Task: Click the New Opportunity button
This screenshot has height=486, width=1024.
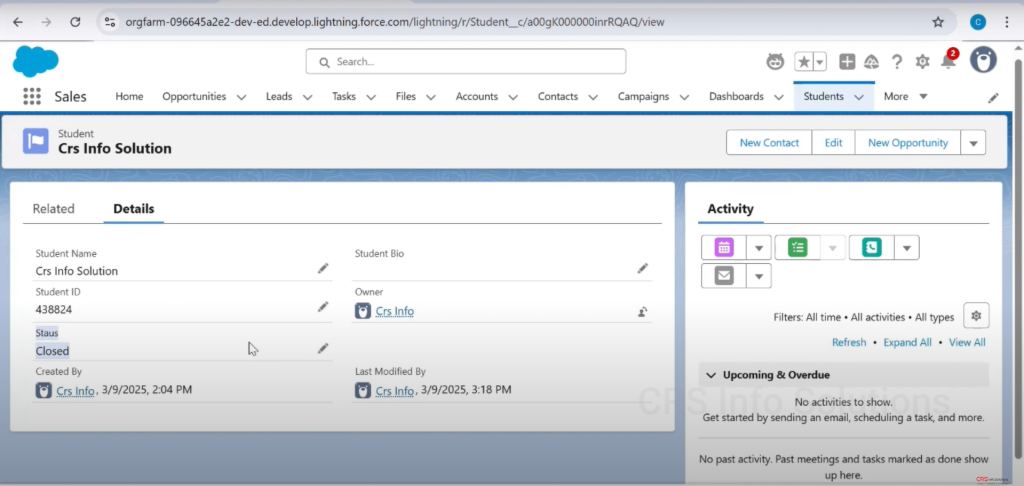Action: point(907,143)
